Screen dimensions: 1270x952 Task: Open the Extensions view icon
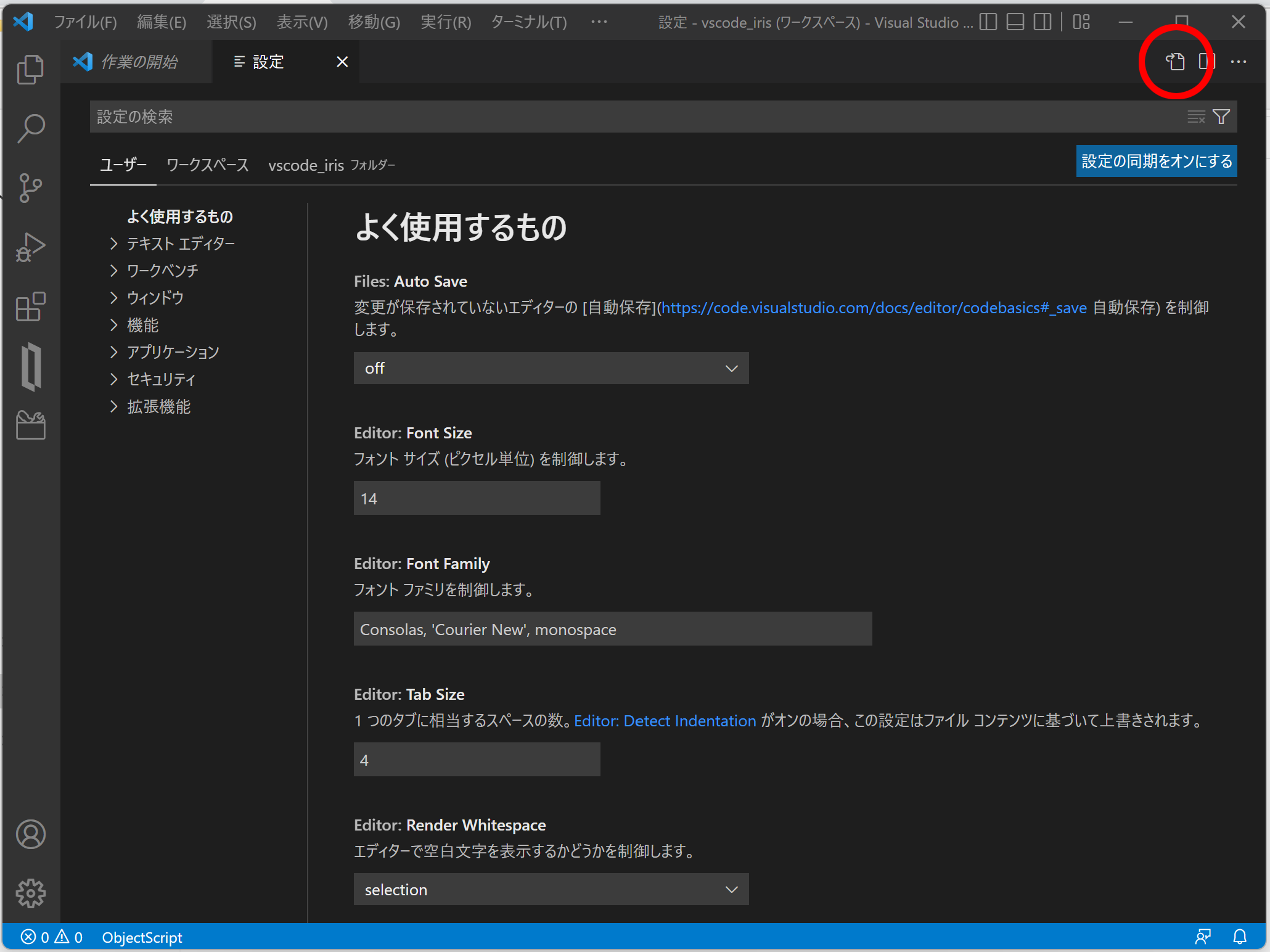[30, 306]
